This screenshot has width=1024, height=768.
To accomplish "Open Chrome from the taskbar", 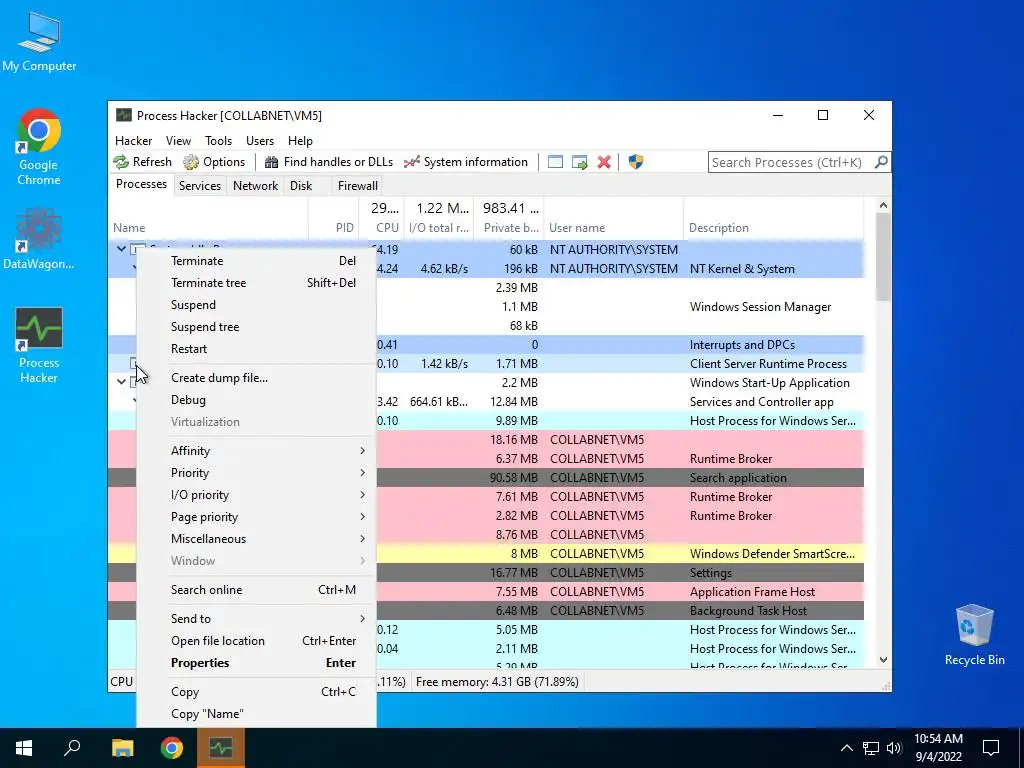I will (x=172, y=748).
